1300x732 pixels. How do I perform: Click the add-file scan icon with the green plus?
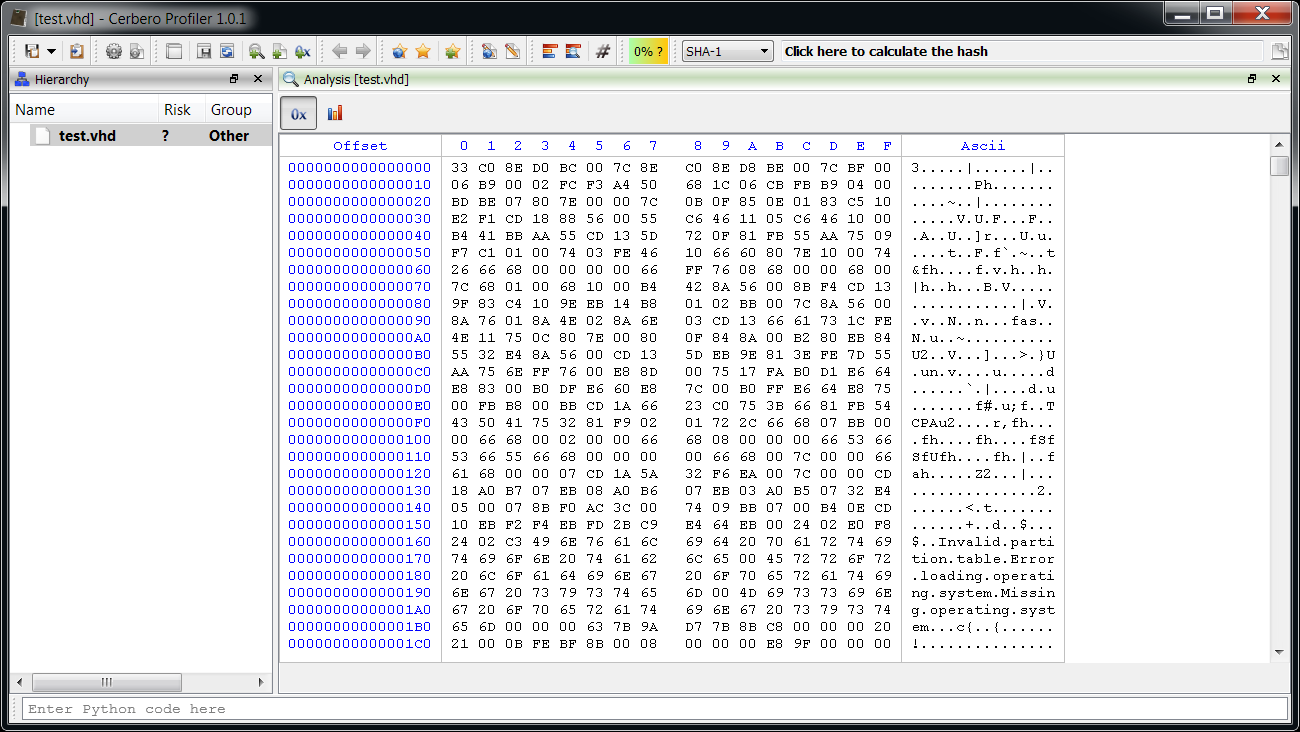(279, 51)
